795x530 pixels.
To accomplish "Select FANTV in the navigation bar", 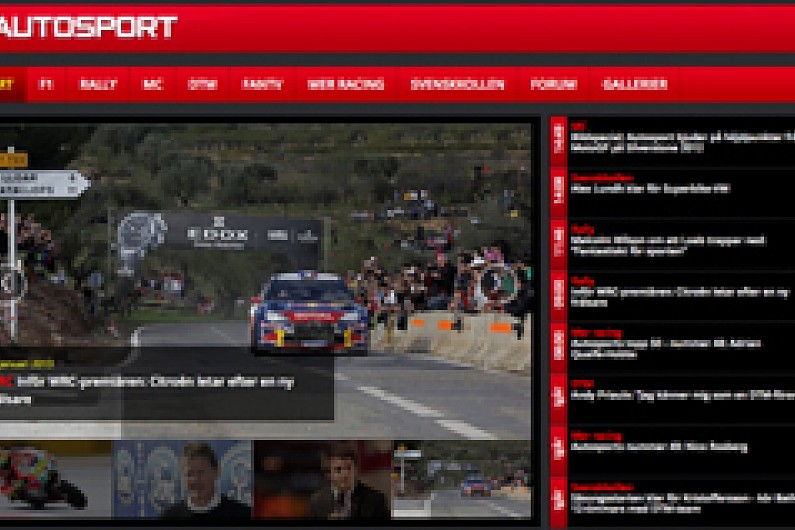I will coord(262,84).
